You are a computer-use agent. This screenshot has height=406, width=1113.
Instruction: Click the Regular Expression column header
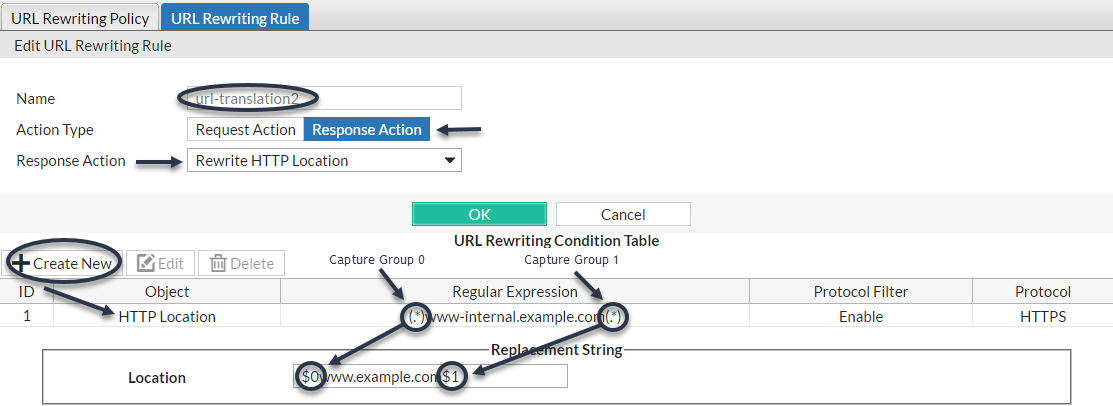515,292
